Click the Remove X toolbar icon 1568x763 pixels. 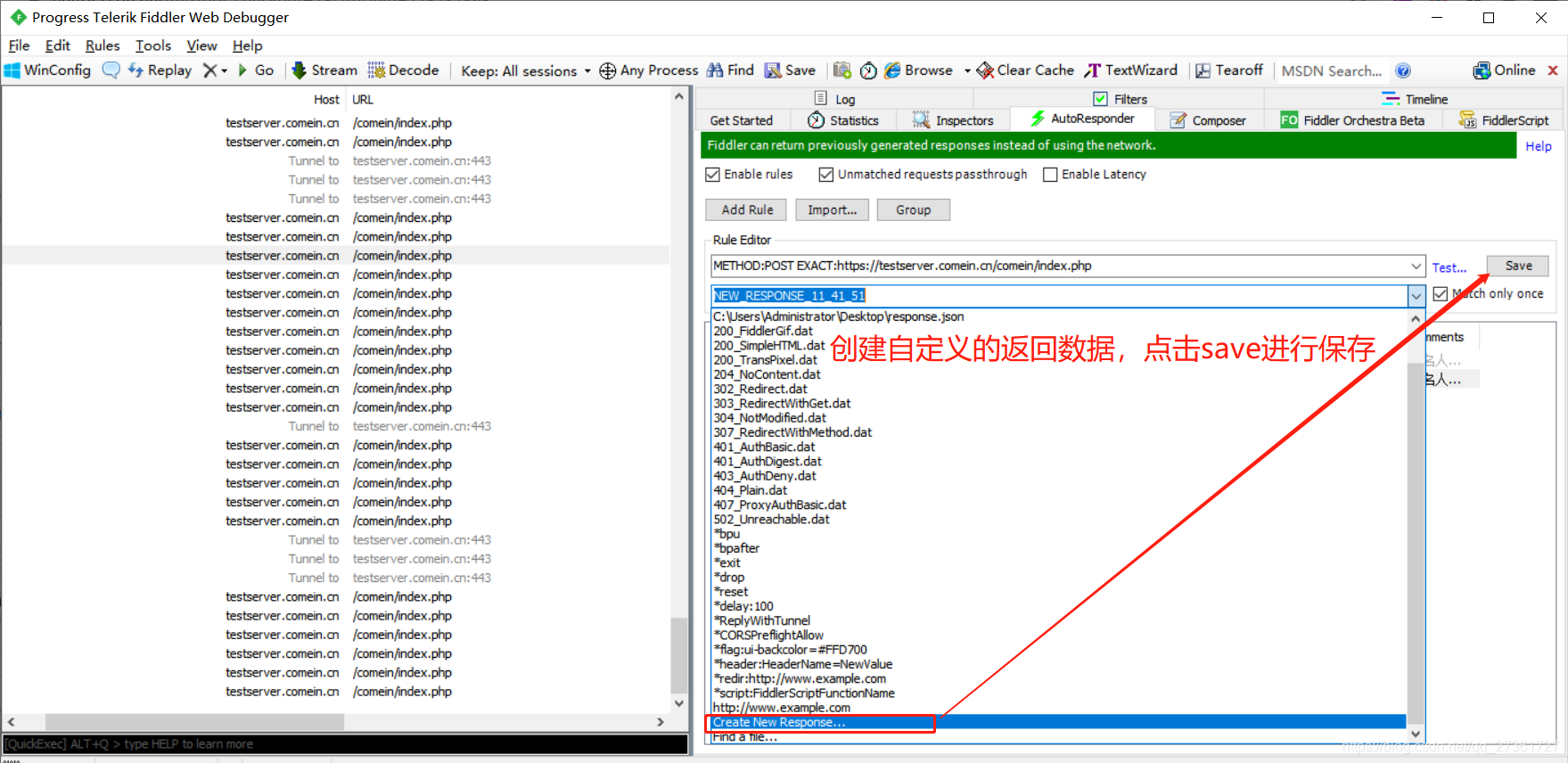point(209,70)
